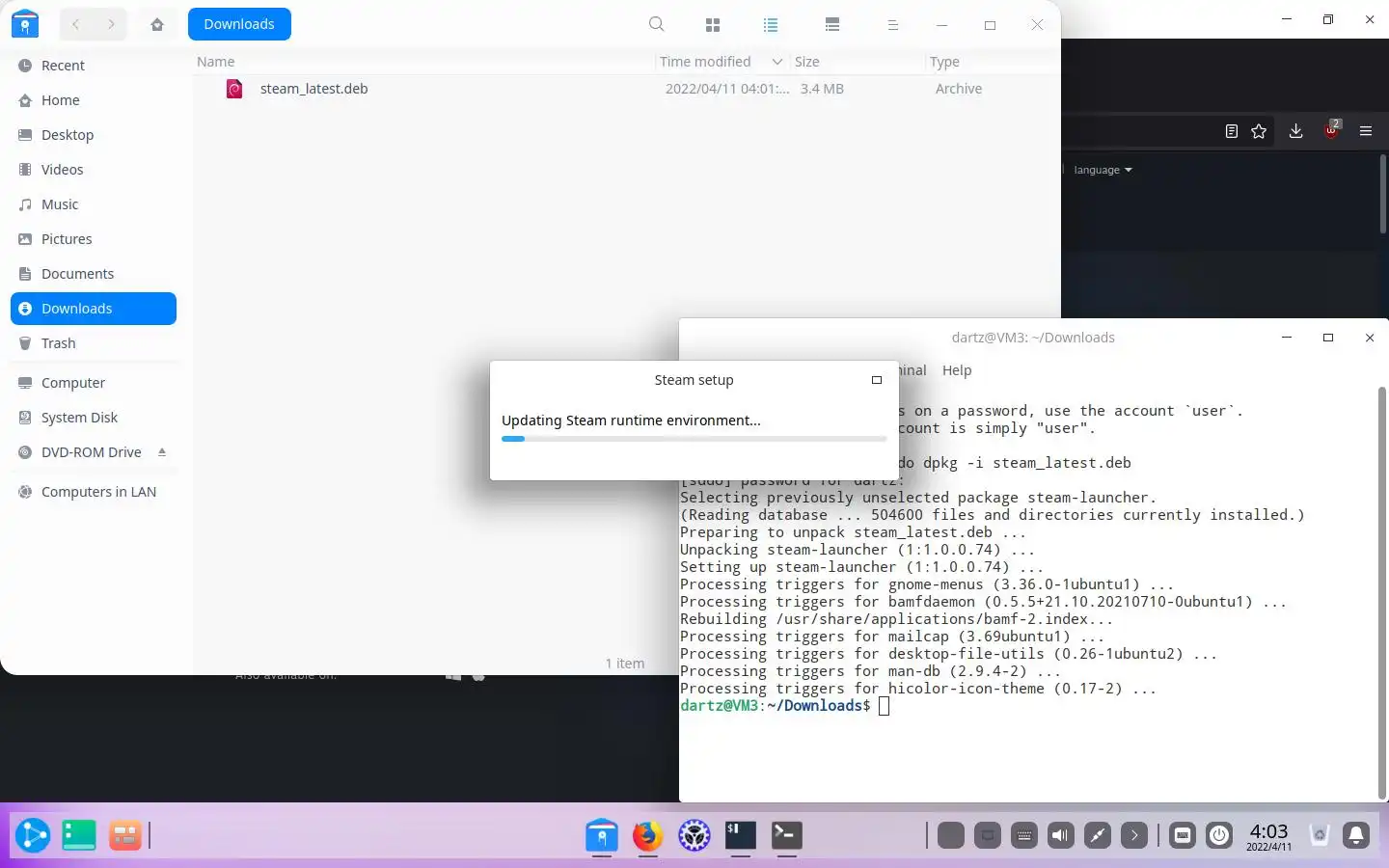1389x868 pixels.
Task: Eject the DVD-ROM Drive
Action: (162, 452)
